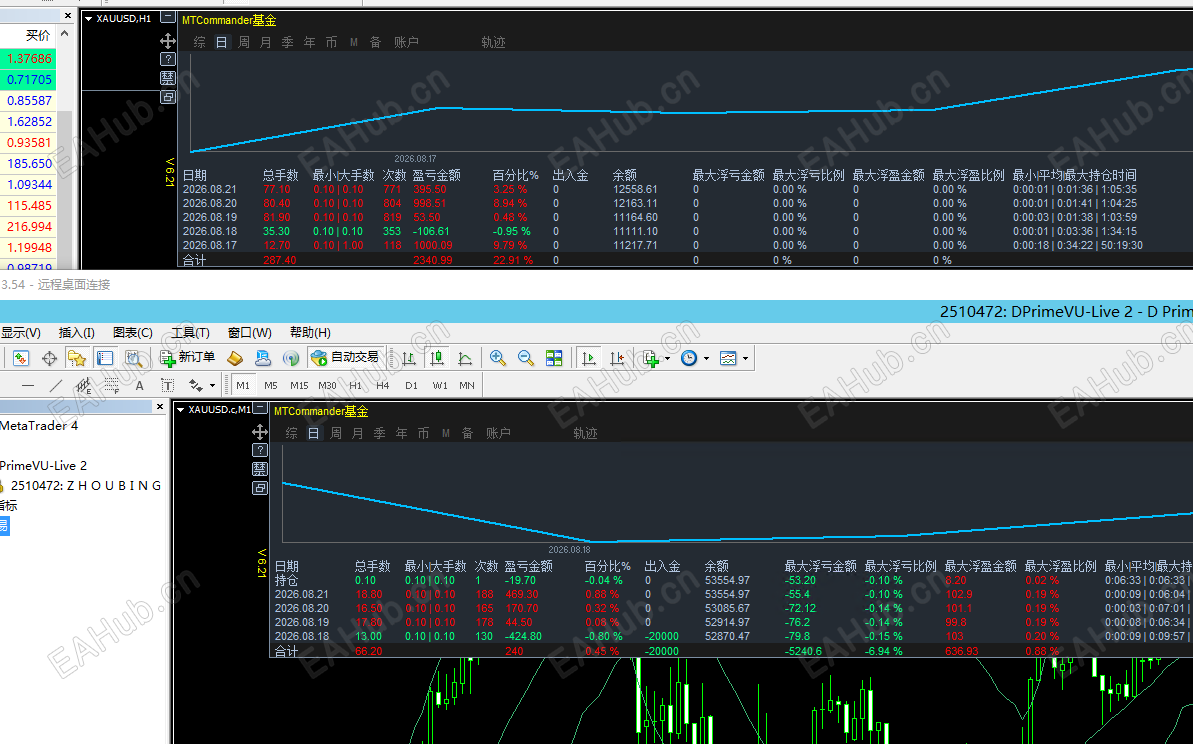Select the 账户 tab in the XAUUSD.c,M1 MTCommander panel

[x=498, y=433]
